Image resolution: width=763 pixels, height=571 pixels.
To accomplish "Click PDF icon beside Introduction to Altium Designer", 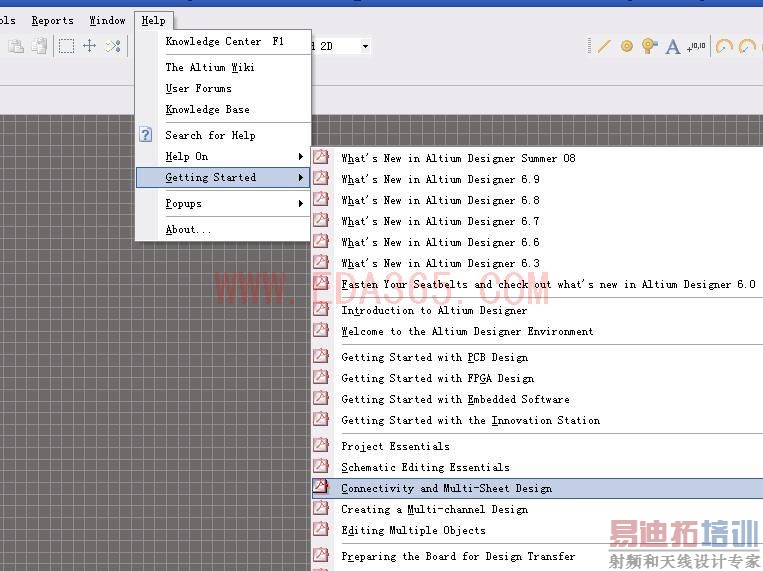I will point(321,309).
